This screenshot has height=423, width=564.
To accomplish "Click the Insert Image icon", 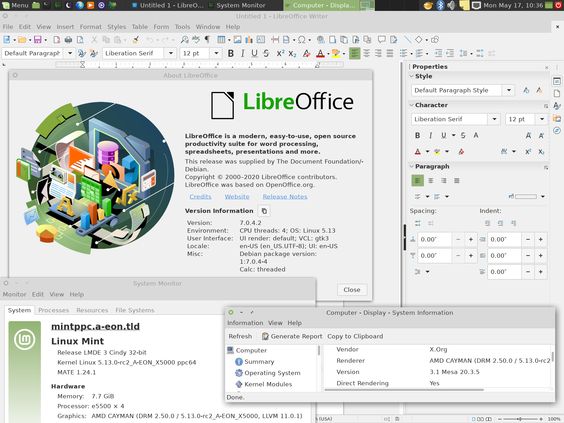I will coord(237,40).
